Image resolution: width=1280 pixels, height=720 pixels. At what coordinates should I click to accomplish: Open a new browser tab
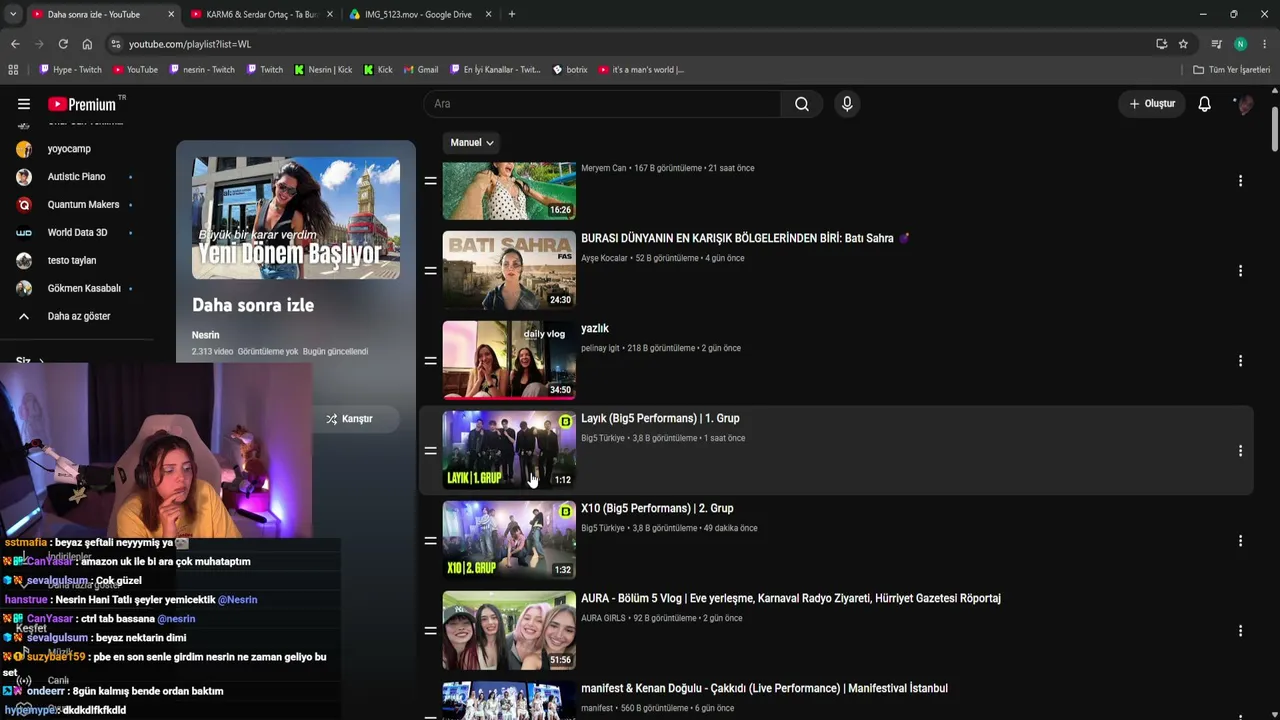point(512,14)
